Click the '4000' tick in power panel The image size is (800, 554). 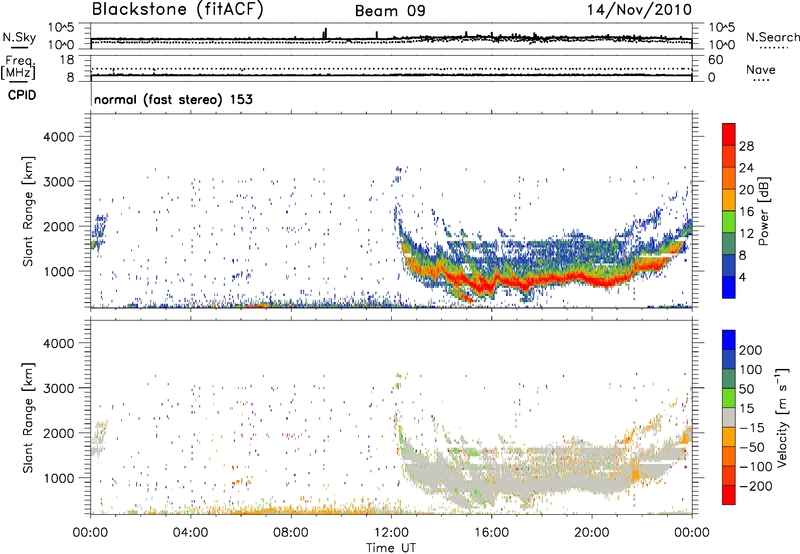coord(59,137)
